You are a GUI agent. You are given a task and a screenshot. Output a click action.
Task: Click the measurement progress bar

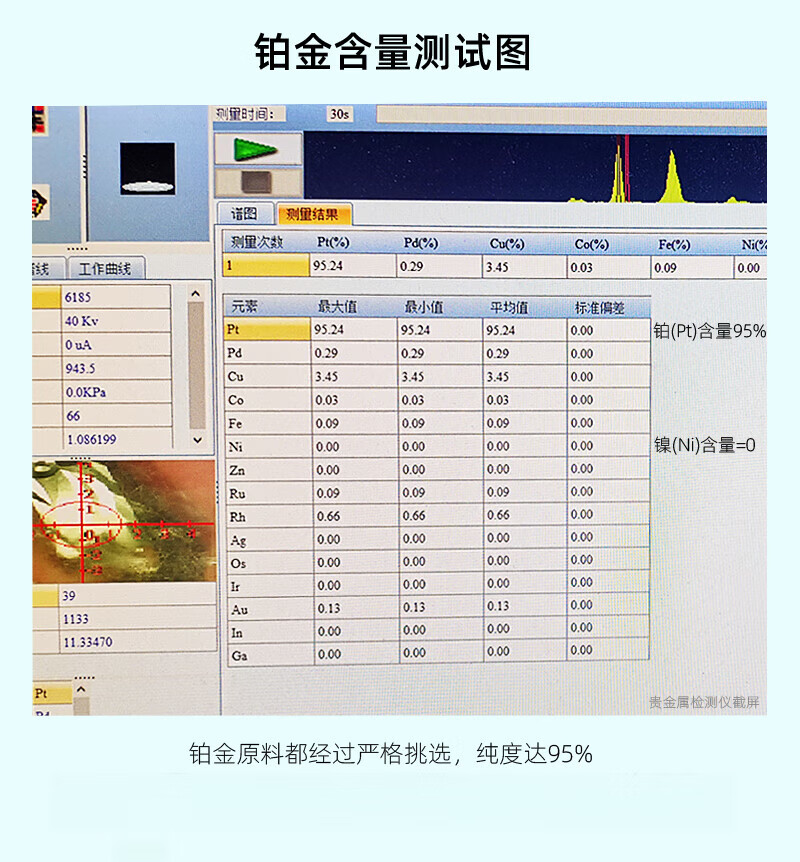coord(571,116)
